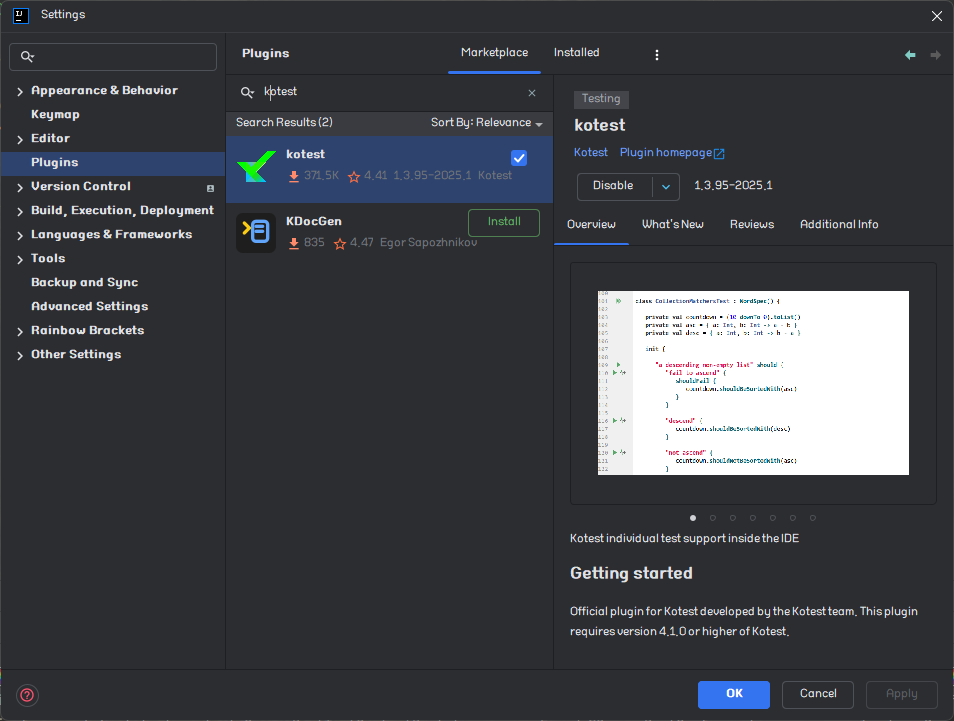Click the KDocGen plugin logo
The height and width of the screenshot is (721, 954).
[x=256, y=232]
